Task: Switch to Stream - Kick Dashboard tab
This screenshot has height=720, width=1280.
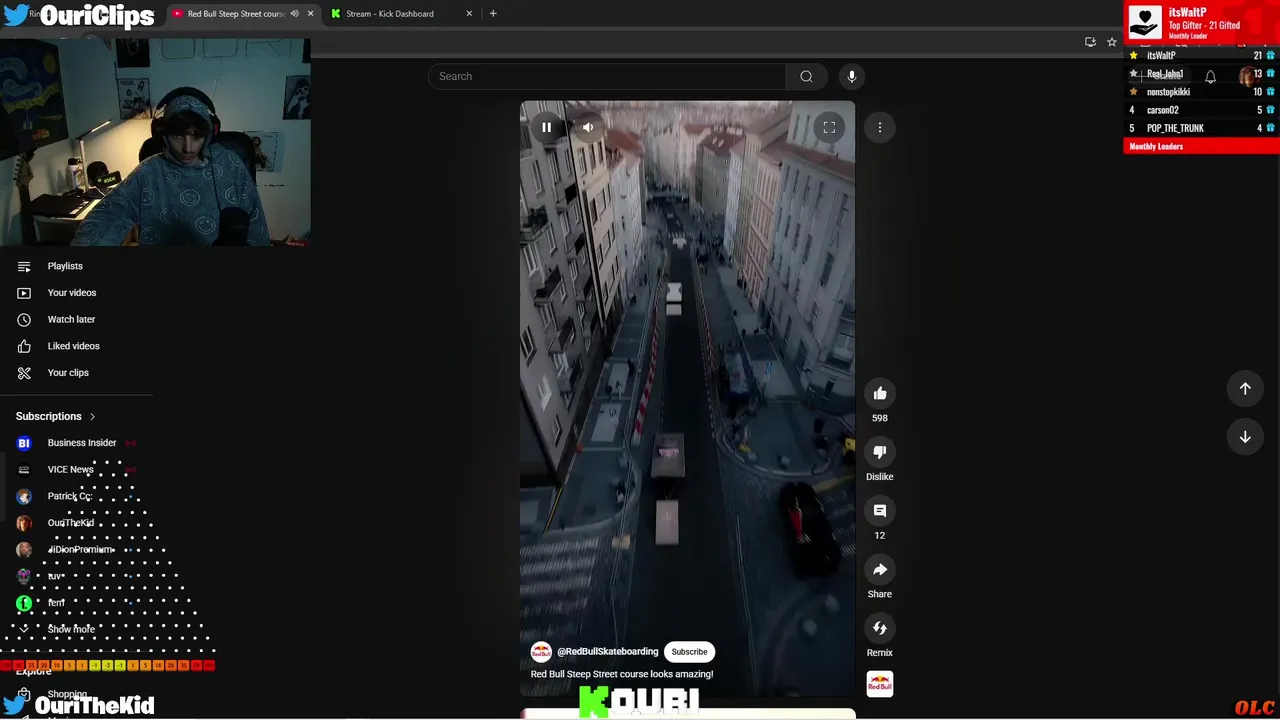Action: pyautogui.click(x=390, y=14)
